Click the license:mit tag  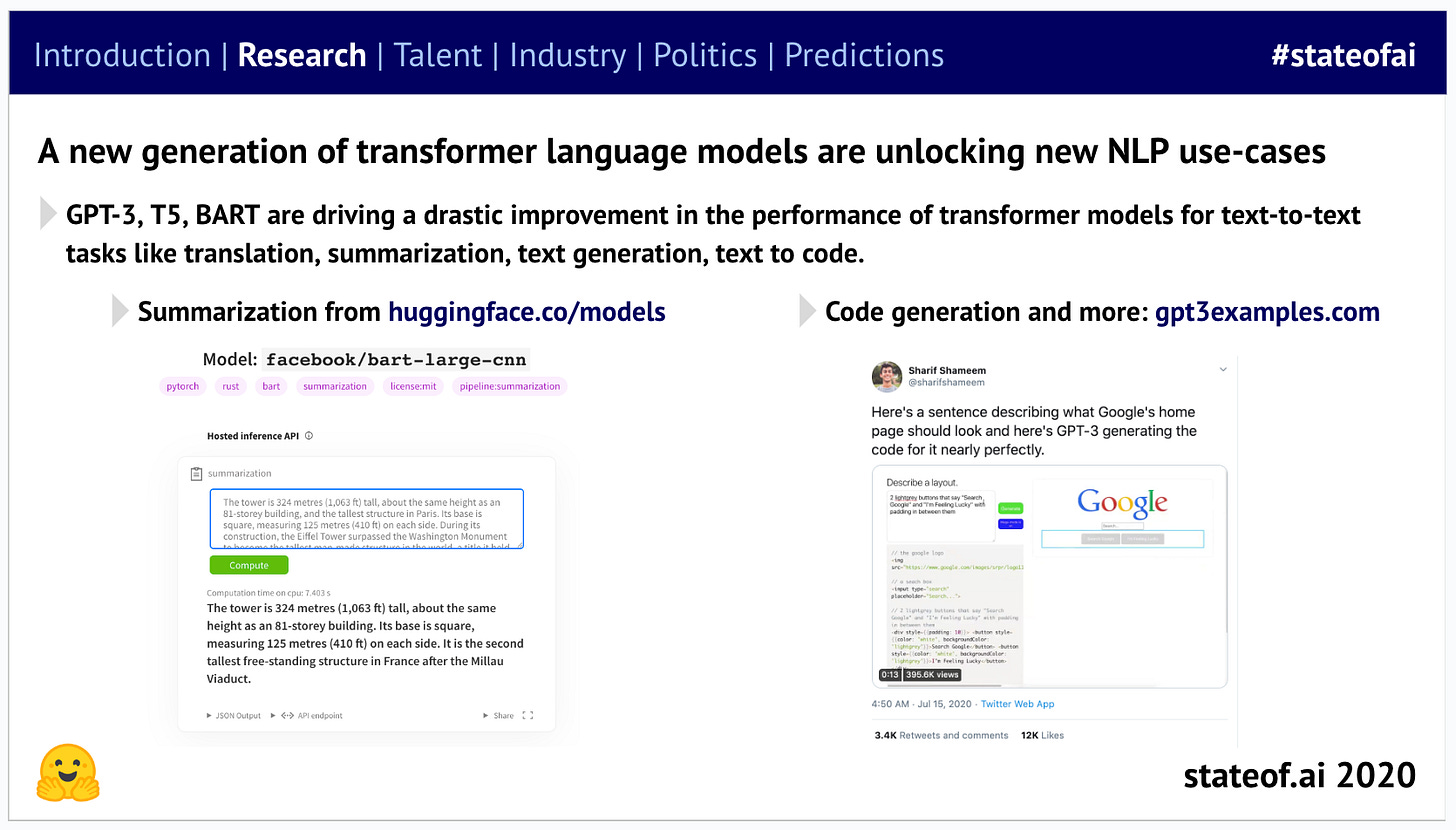(x=413, y=386)
